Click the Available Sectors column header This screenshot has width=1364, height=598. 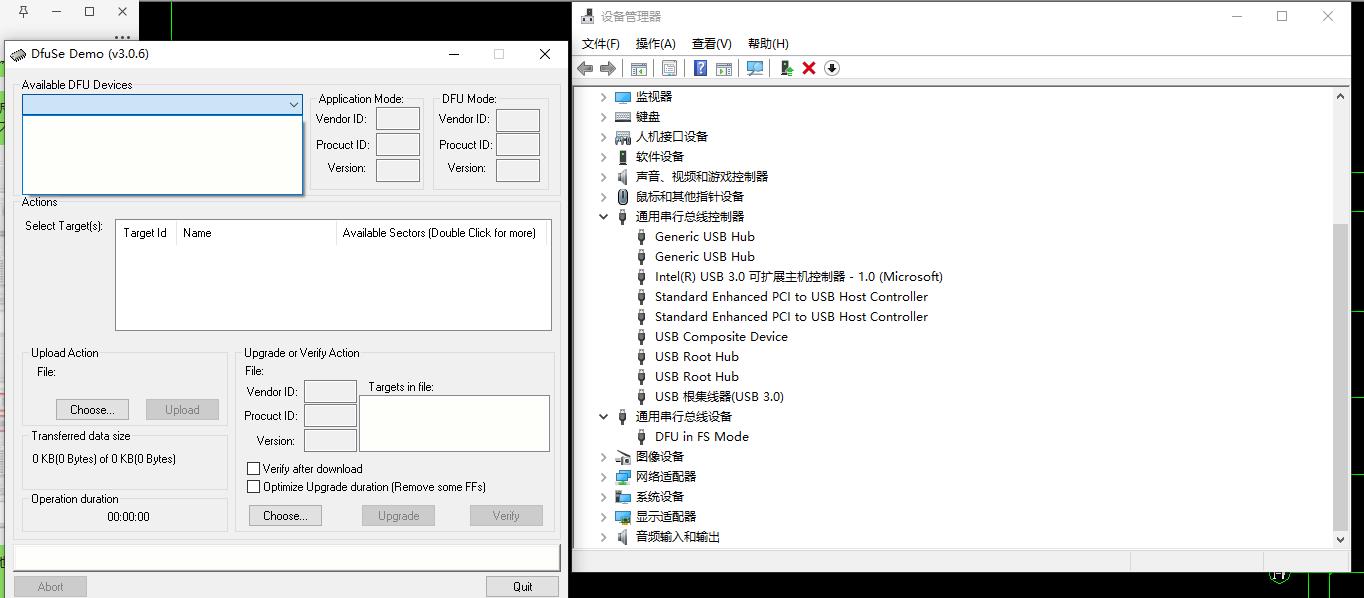pos(442,233)
